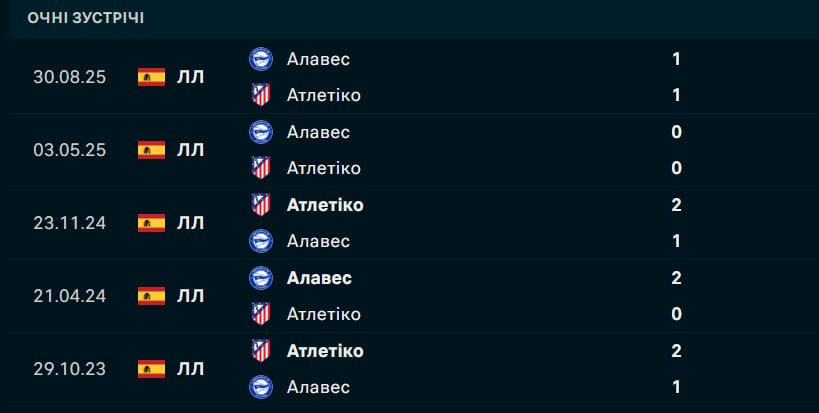Screen dimensions: 819x413
Task: Click Atletico score 2 in 29.10.23 match
Action: coord(677,351)
